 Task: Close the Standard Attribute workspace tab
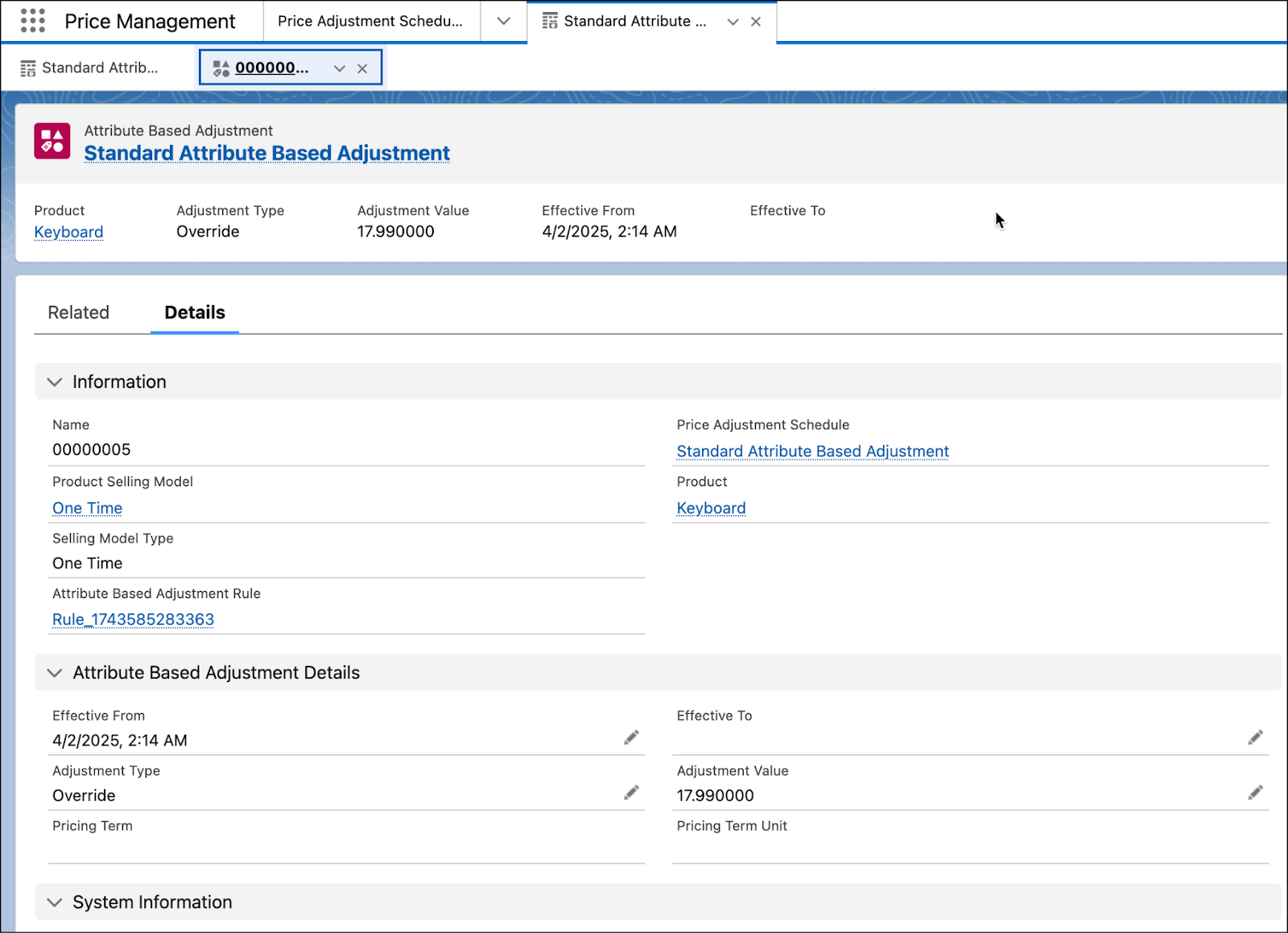pos(756,22)
